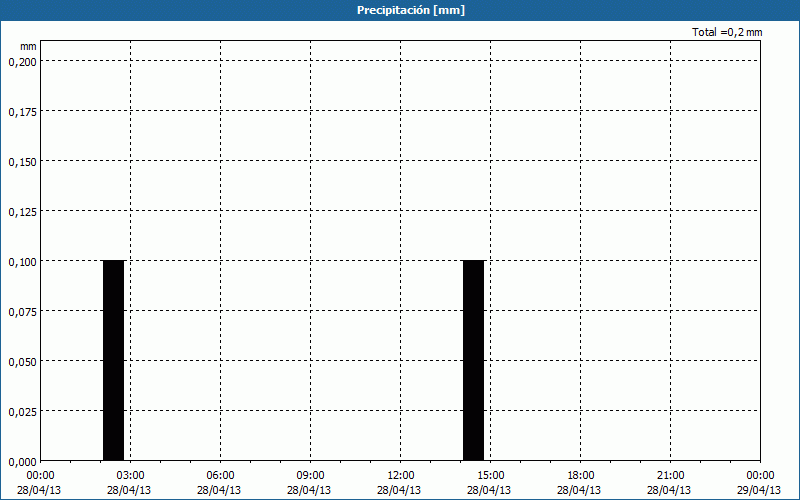
Task: Click the 12:00 time axis label
Action: (401, 476)
